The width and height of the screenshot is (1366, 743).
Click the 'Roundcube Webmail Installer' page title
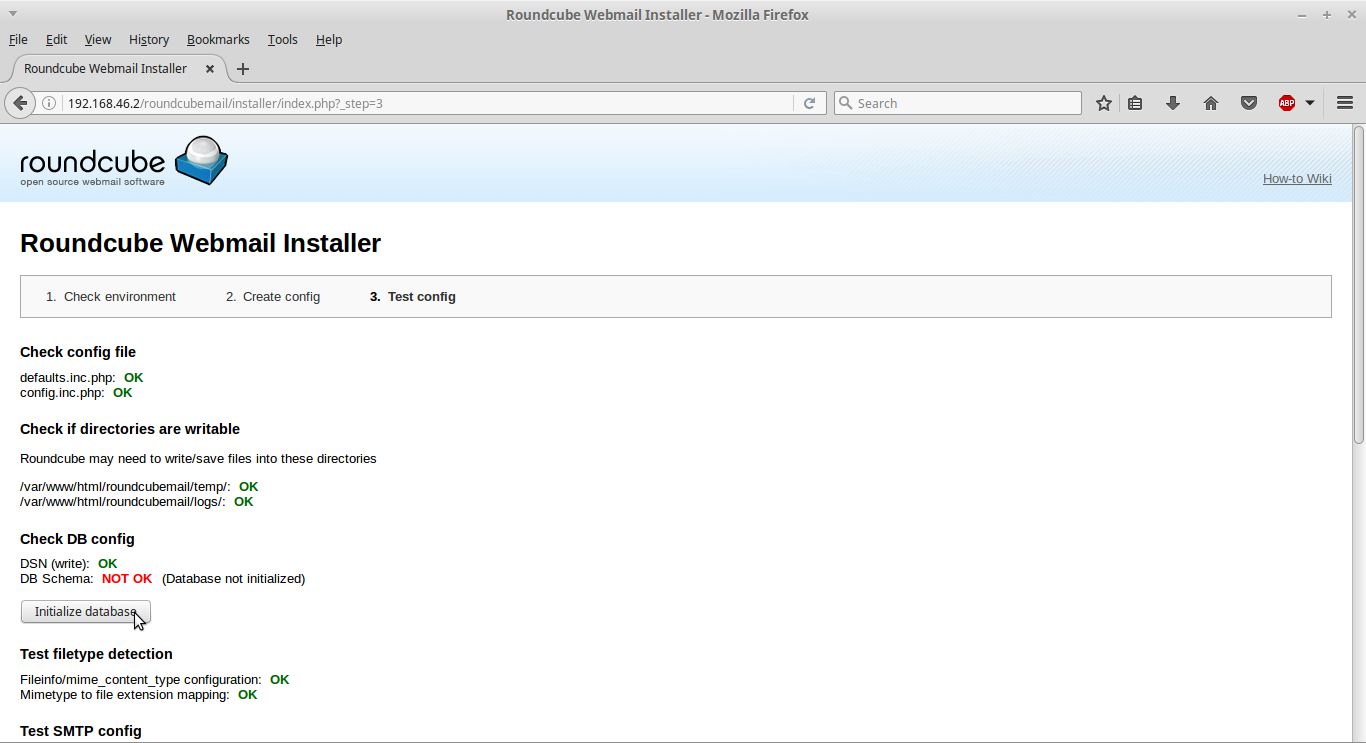[200, 243]
